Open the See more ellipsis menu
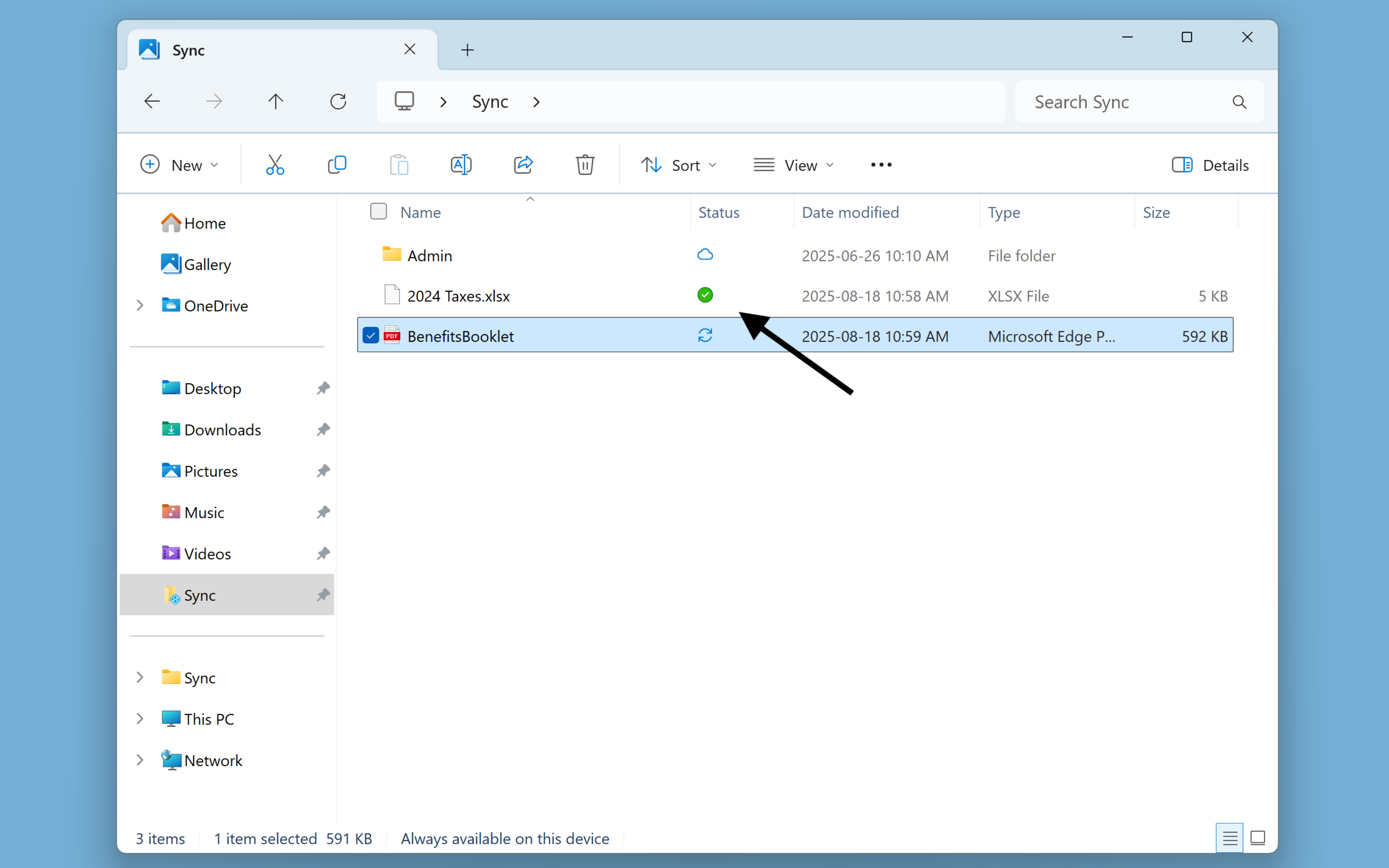The width and height of the screenshot is (1389, 868). click(880, 165)
